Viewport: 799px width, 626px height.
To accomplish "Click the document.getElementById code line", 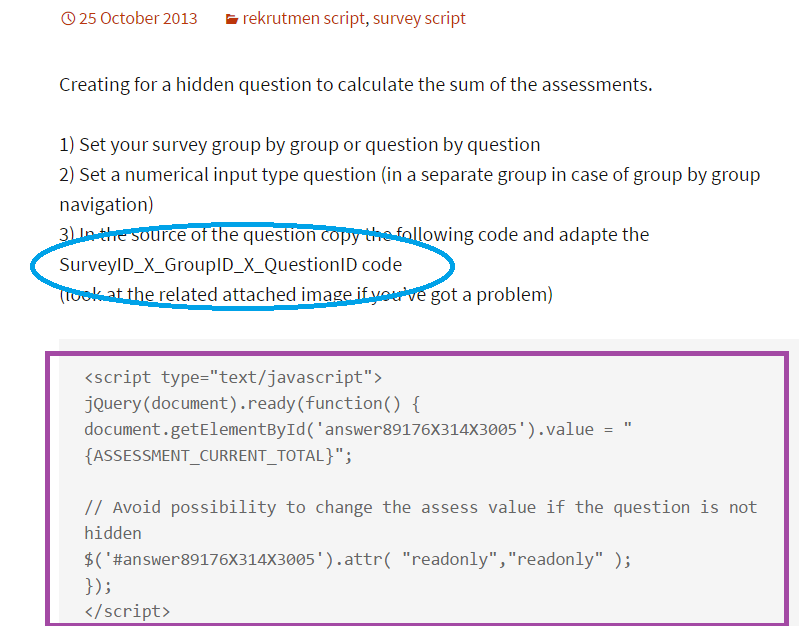I will point(357,429).
